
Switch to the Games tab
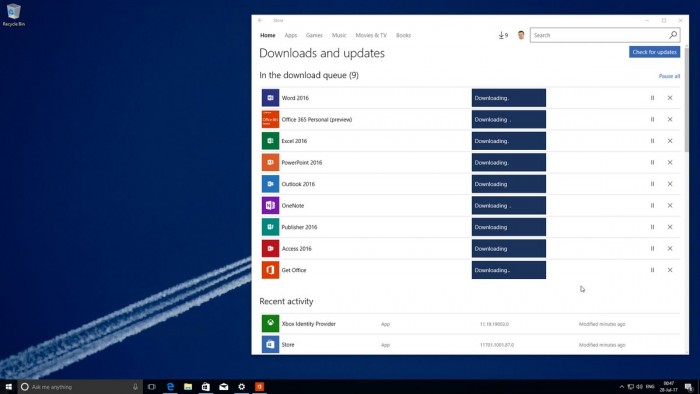314,35
